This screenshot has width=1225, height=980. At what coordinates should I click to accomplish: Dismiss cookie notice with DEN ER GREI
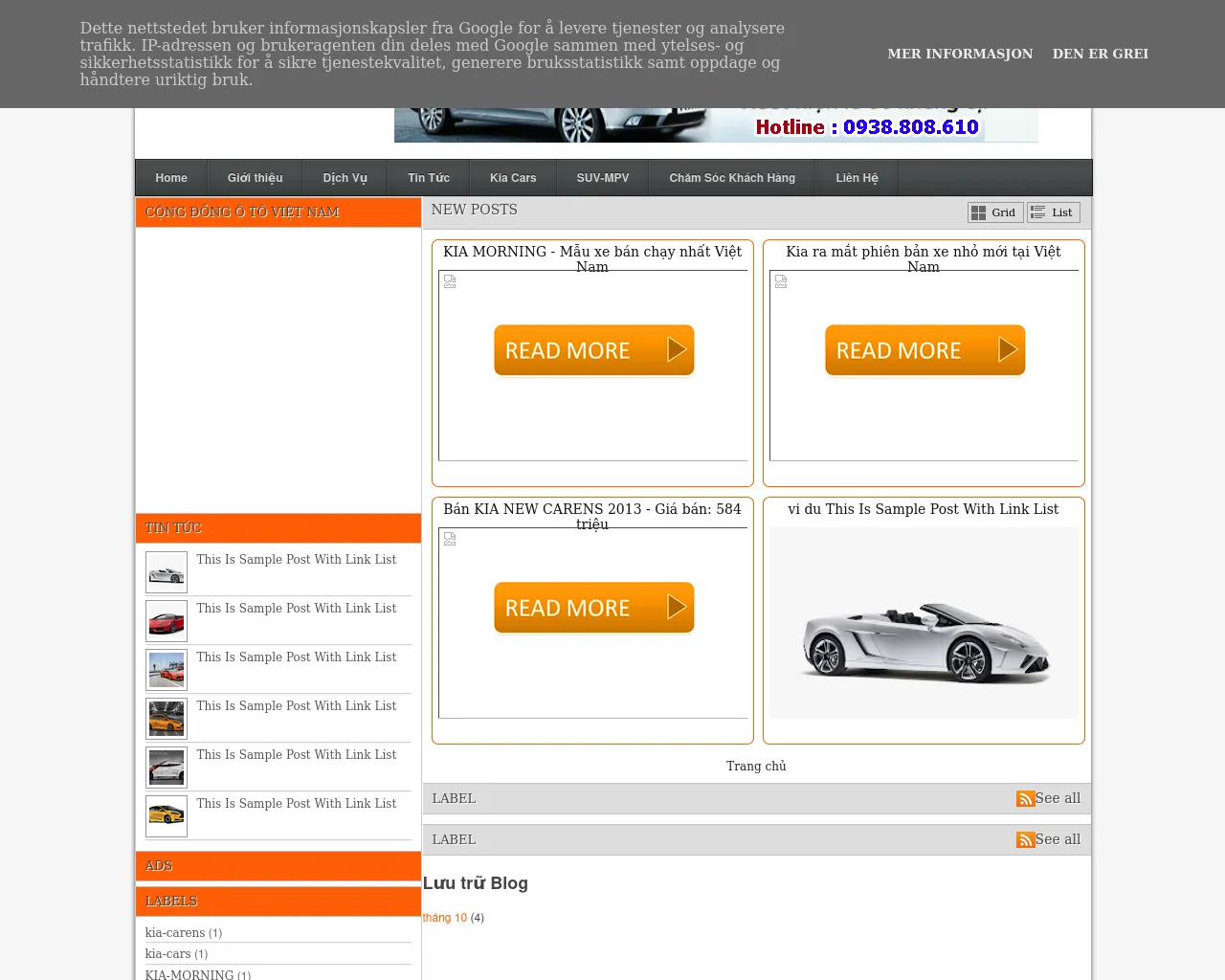coord(1101,54)
